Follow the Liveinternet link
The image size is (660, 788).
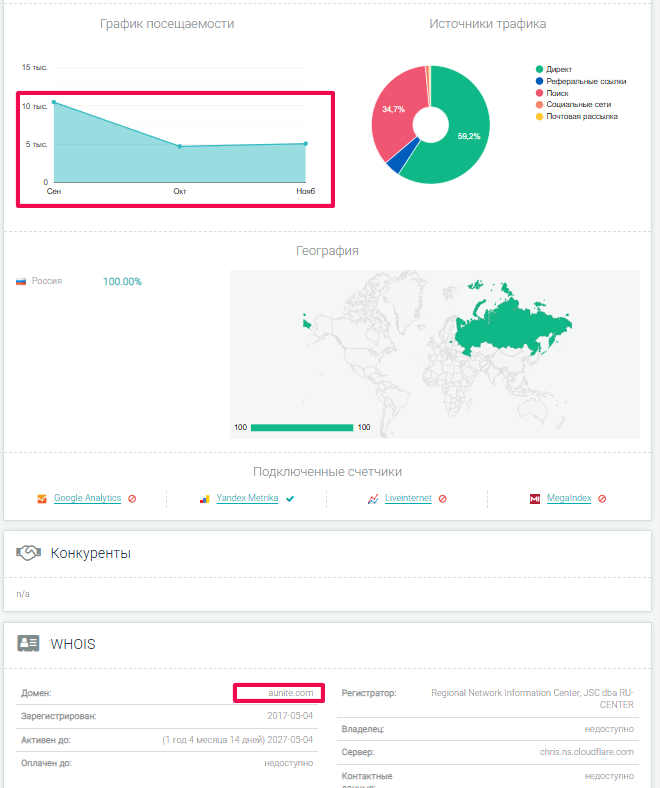408,498
